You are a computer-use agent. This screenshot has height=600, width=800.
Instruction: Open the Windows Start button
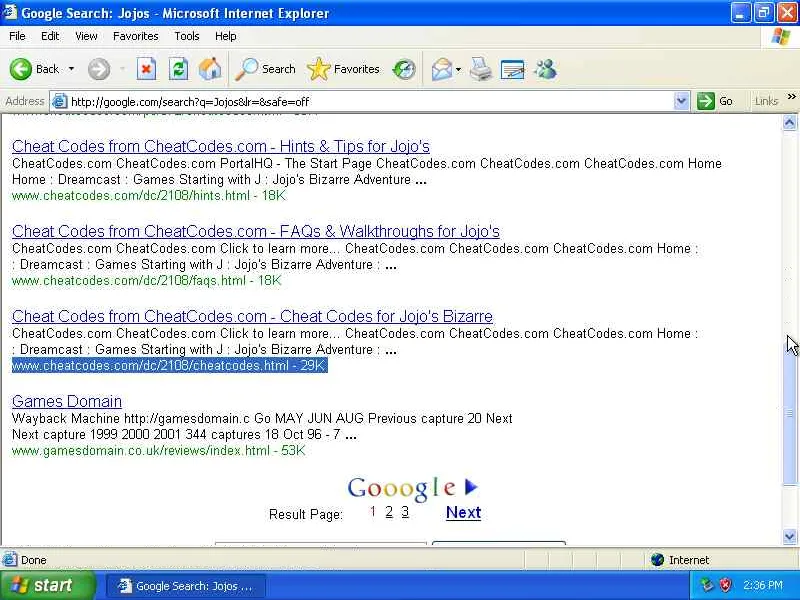47,585
